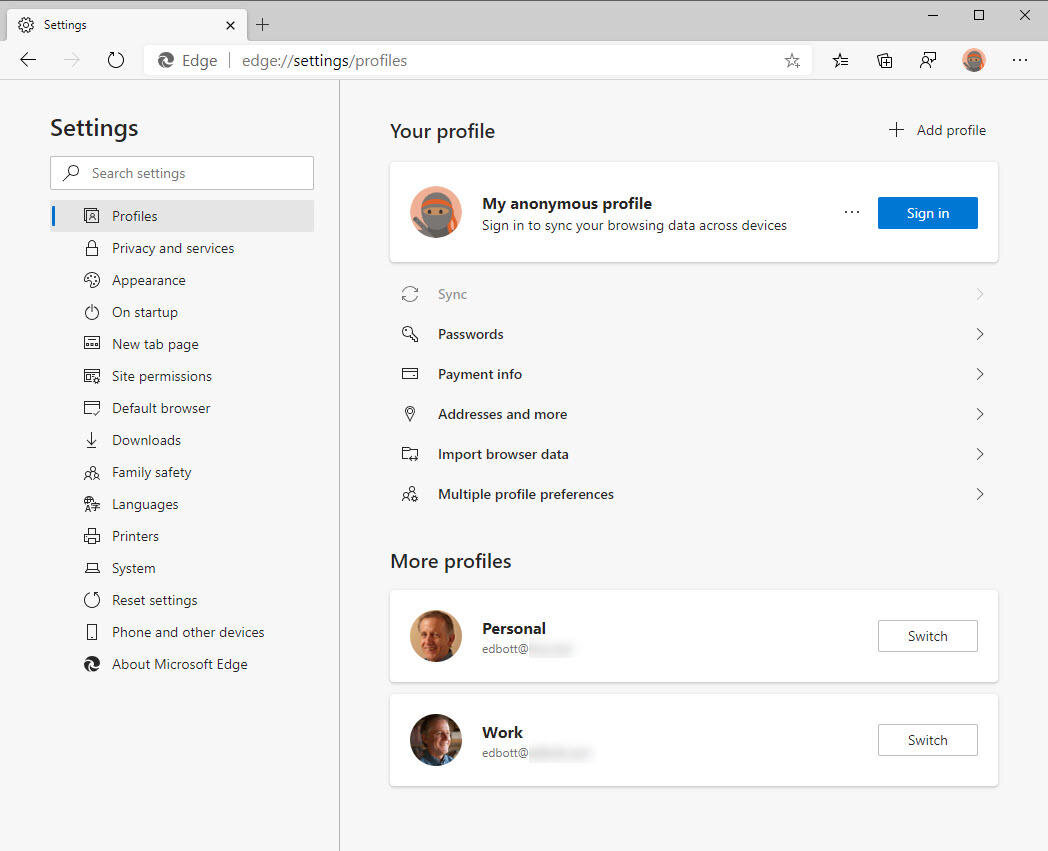Click the Site permissions icon
The image size is (1048, 851).
point(92,376)
